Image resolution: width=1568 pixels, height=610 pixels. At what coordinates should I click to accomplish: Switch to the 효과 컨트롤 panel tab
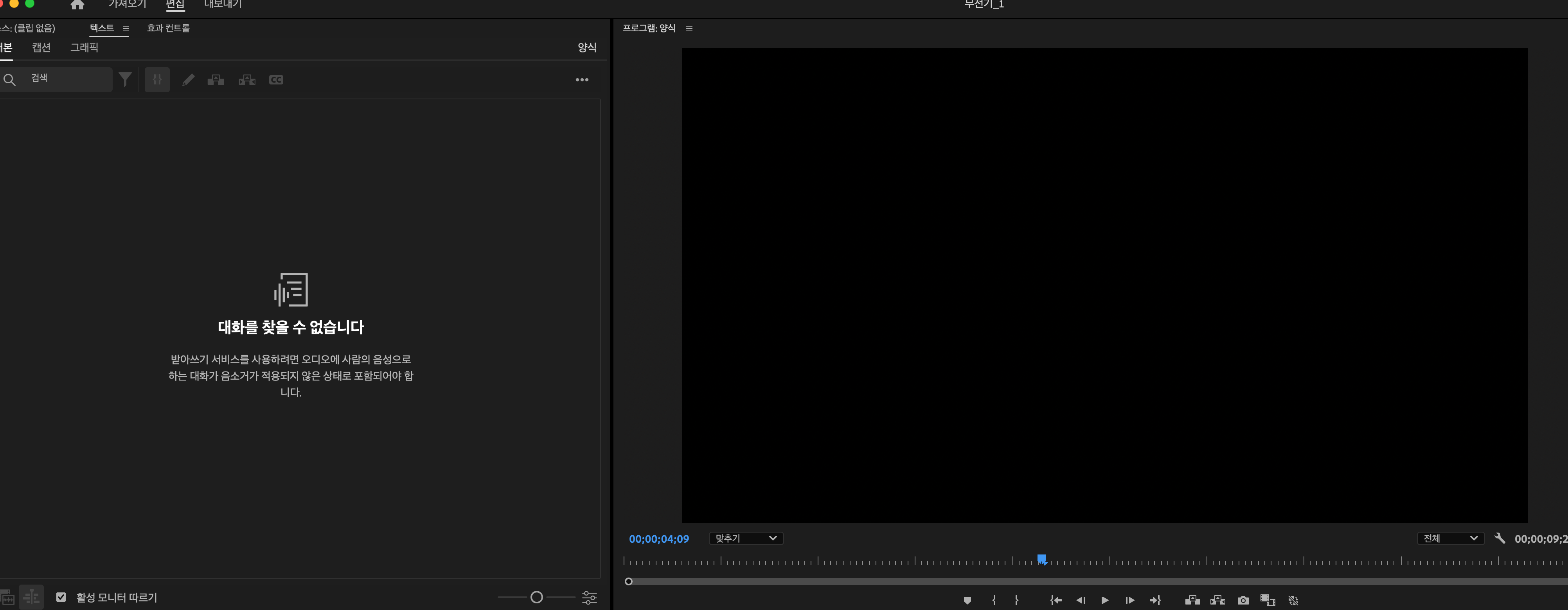pos(168,28)
